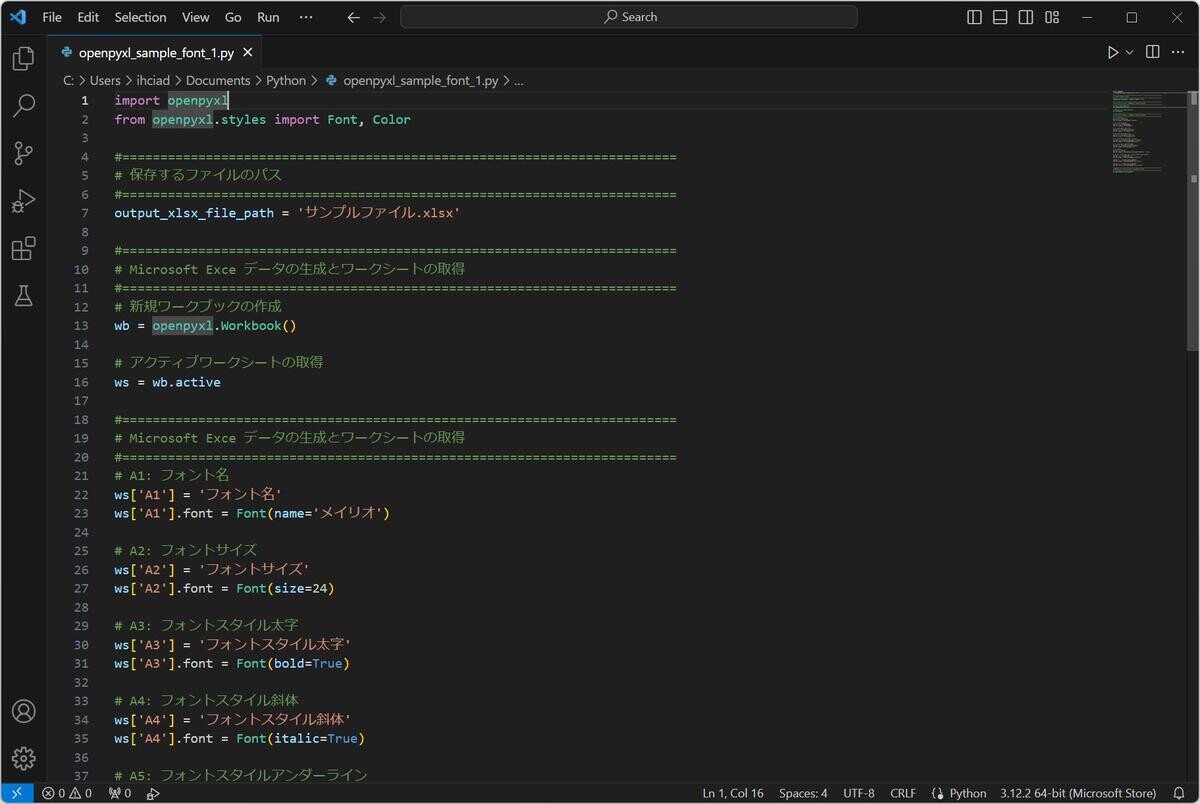
Task: Click the CRLF end-of-line indicator
Action: pos(903,793)
